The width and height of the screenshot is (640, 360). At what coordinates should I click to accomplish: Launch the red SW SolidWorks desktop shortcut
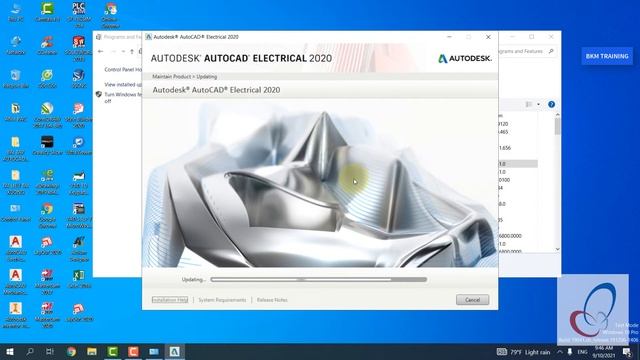tap(79, 48)
